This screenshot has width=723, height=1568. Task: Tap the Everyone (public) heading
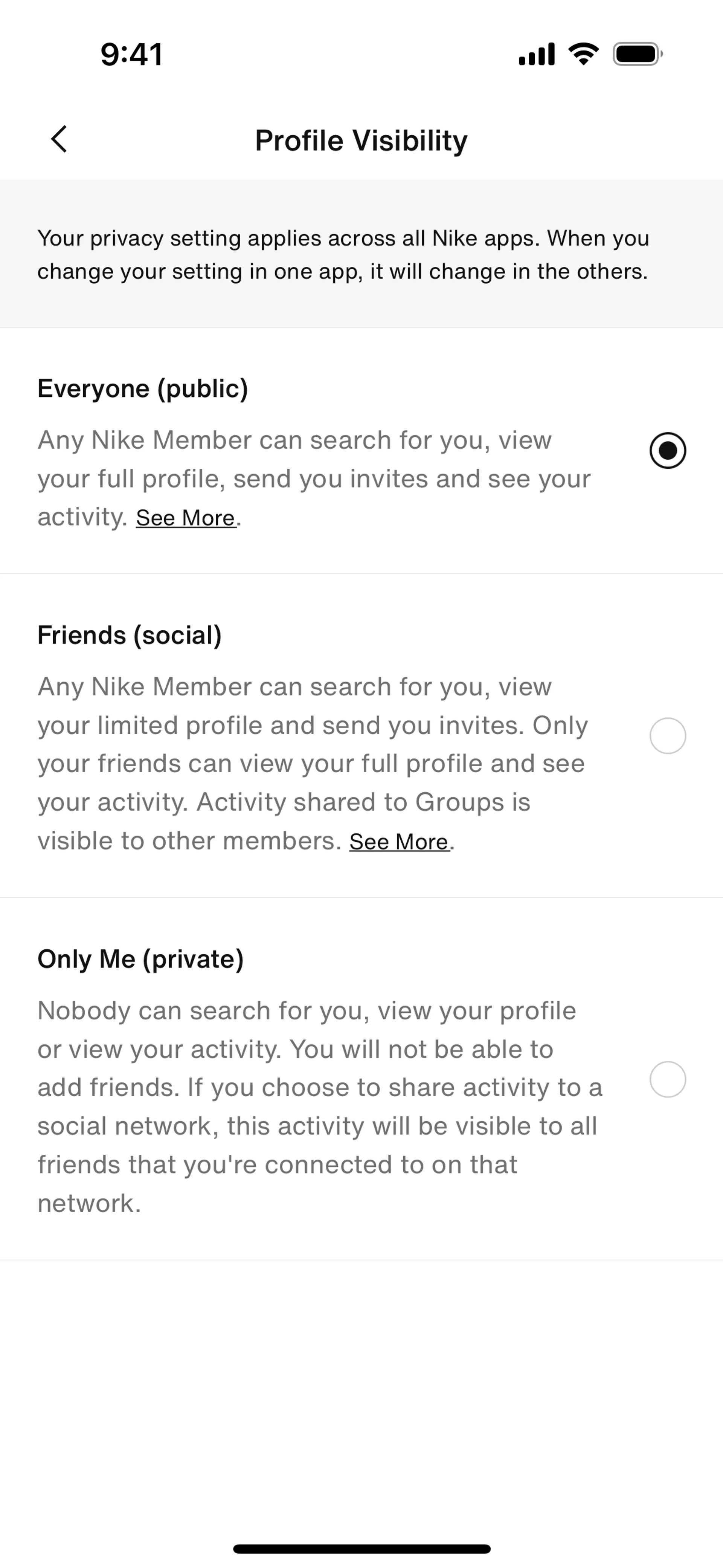[x=142, y=388]
